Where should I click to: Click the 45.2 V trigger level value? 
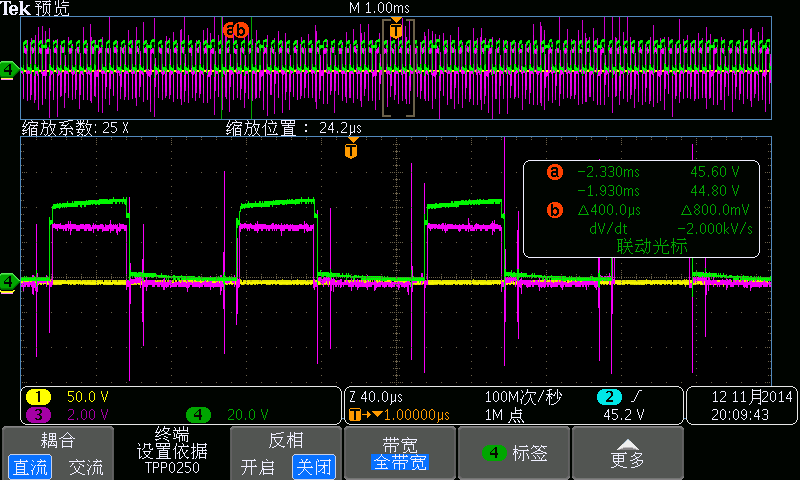pos(623,414)
